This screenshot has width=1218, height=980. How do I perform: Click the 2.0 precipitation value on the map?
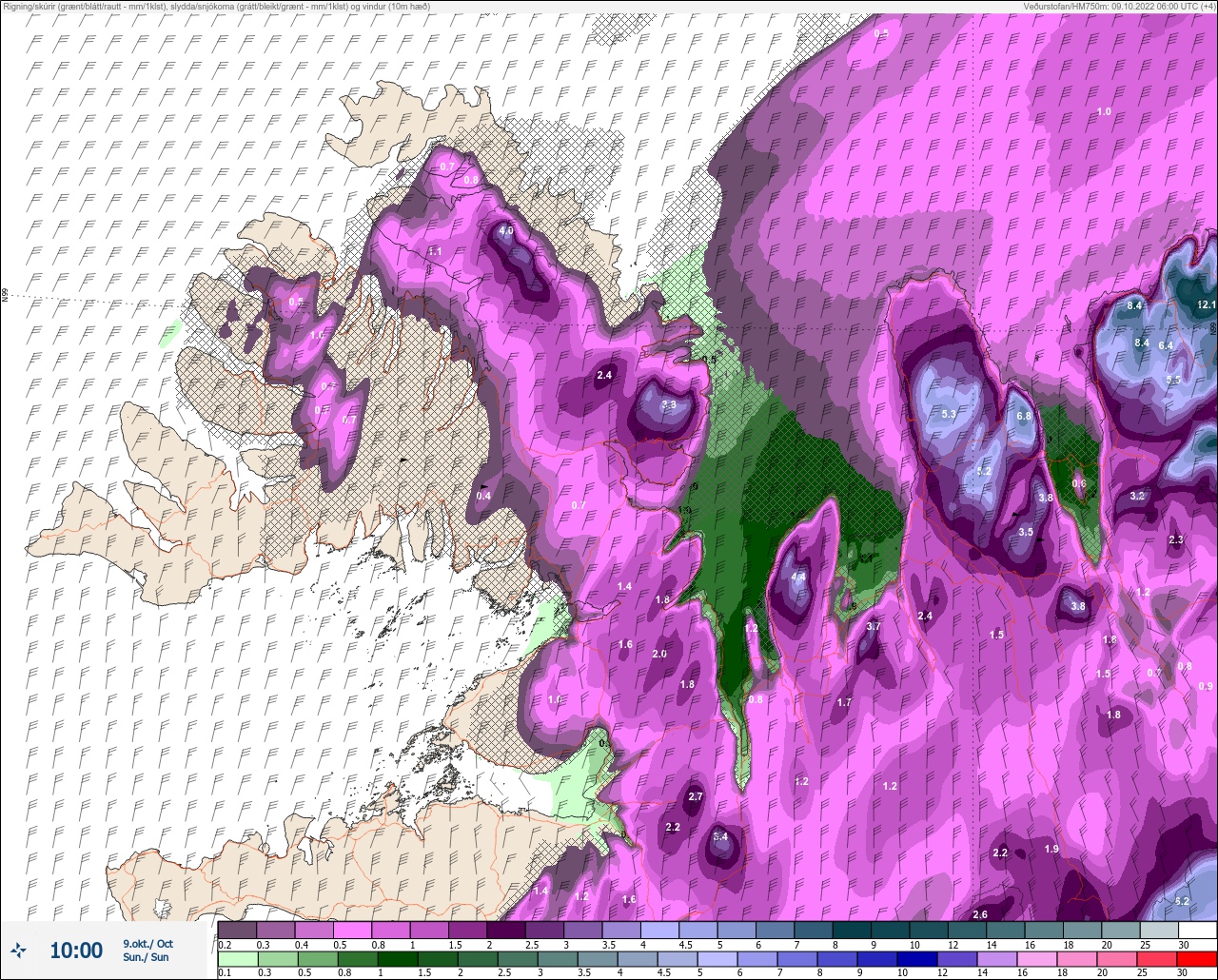659,654
